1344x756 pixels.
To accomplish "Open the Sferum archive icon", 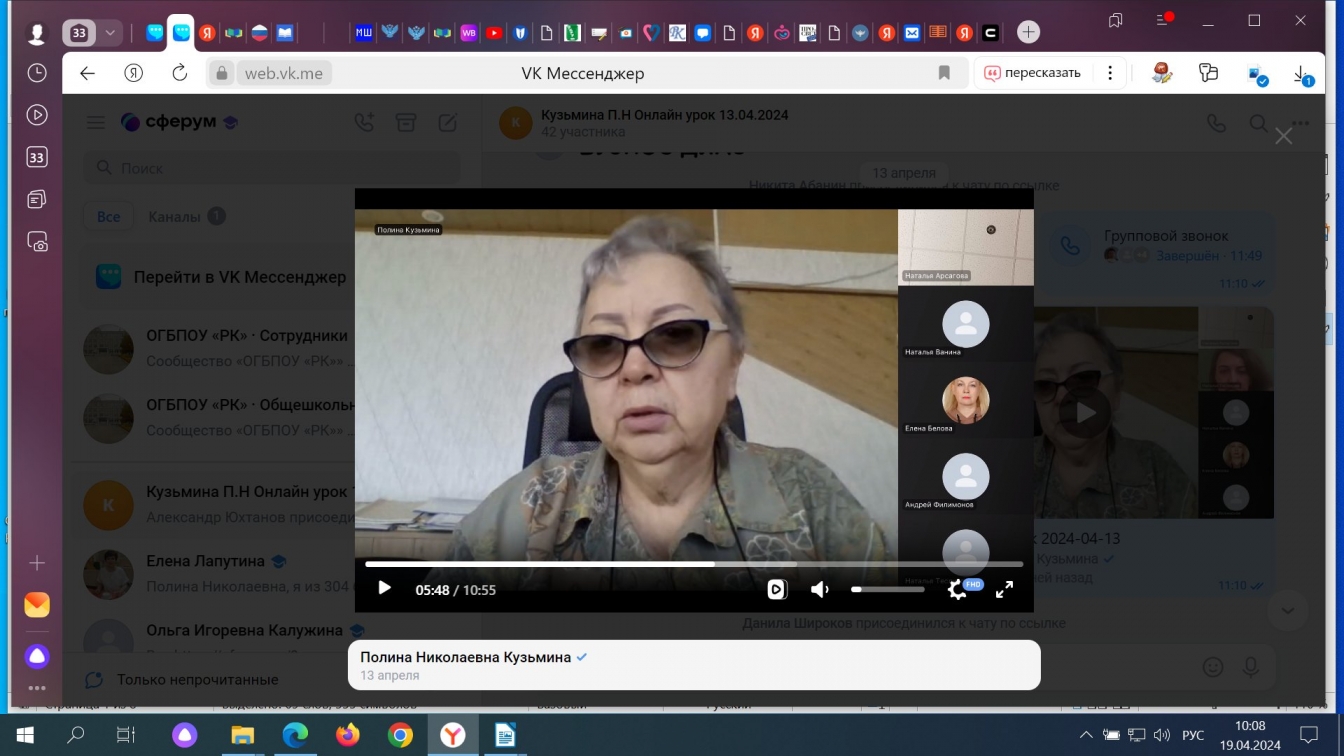I will [x=405, y=122].
